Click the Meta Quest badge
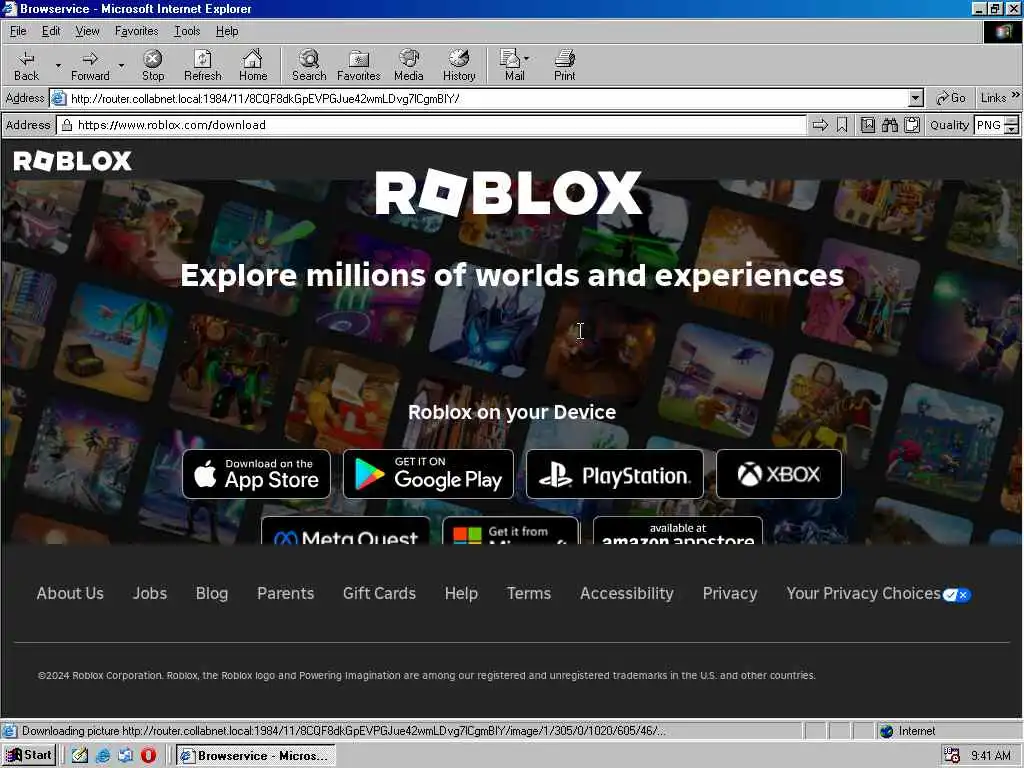1024x768 pixels. (345, 530)
